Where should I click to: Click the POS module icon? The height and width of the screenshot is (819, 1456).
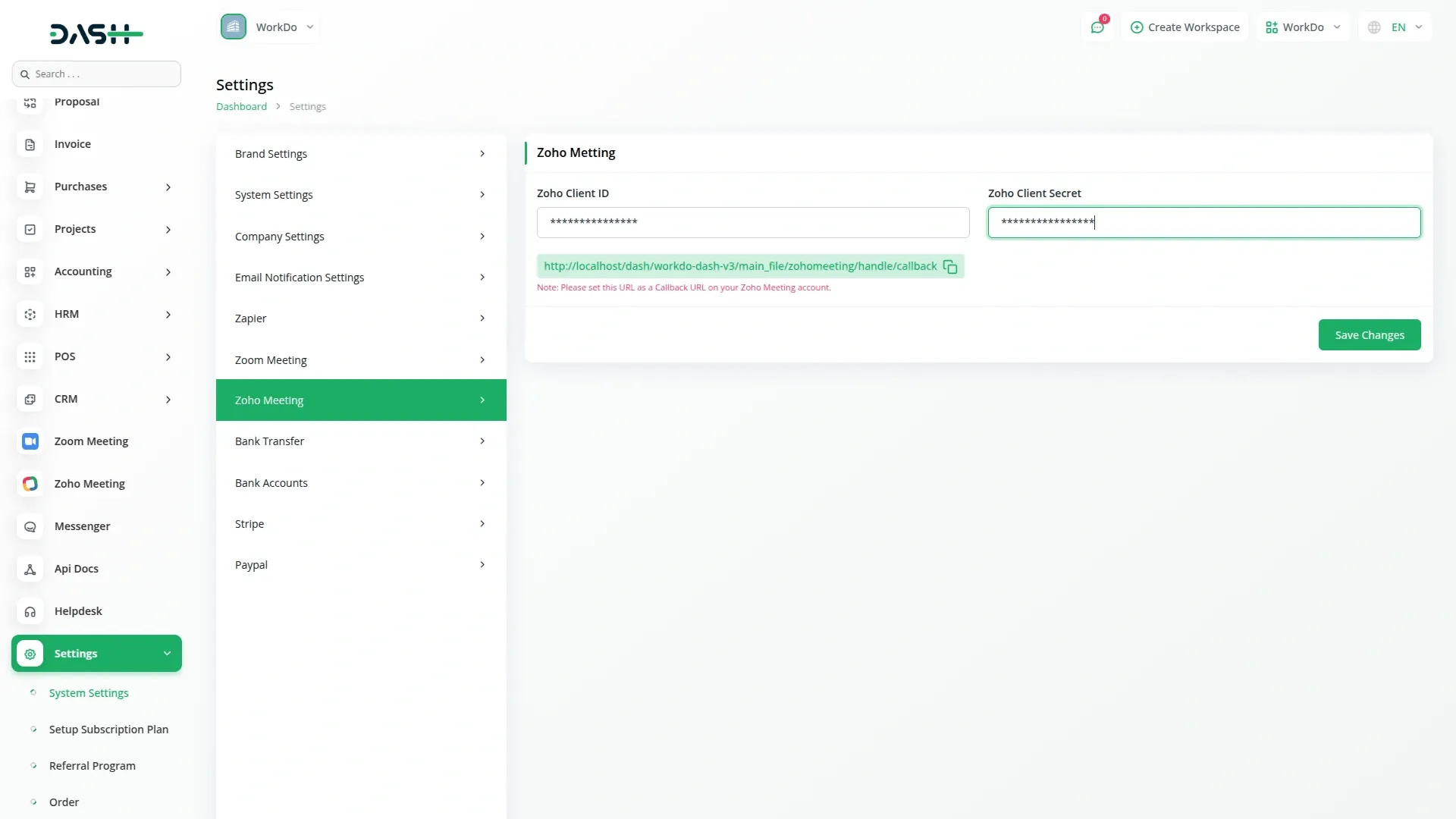(30, 356)
